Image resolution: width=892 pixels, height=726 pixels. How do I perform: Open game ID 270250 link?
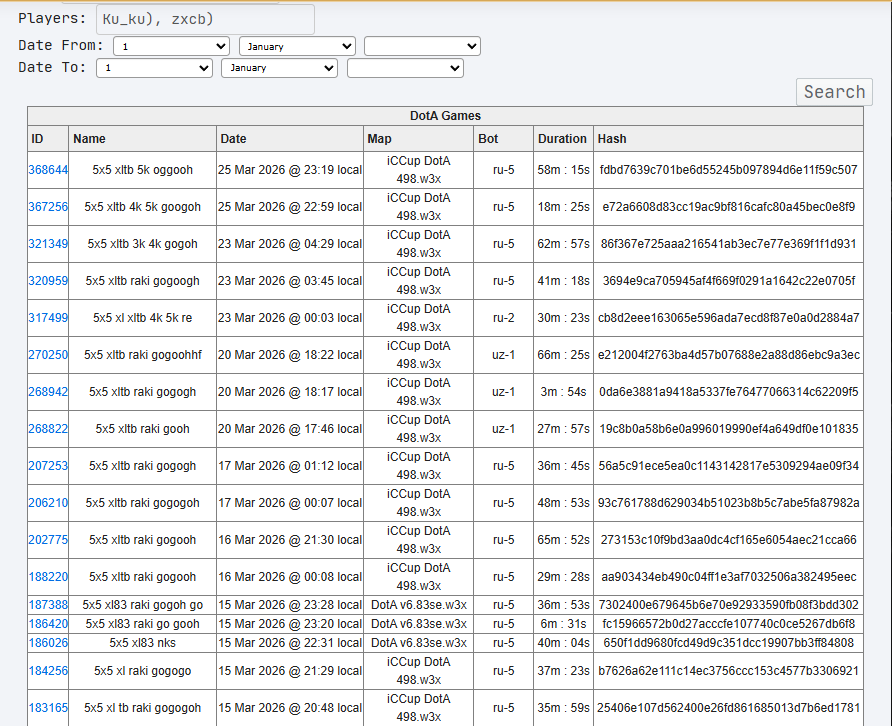tap(48, 354)
